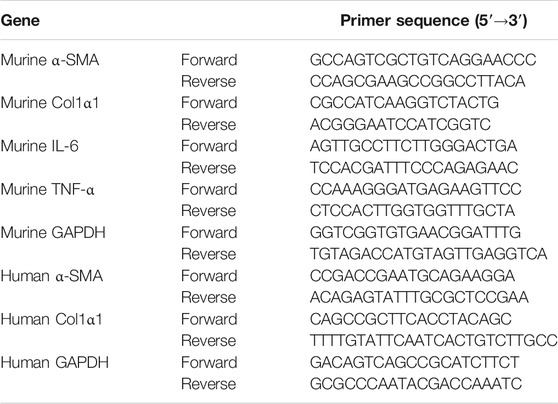
Task: Click the sequence CTCCACTTGGTGGTTTGCTA
Action: click(412, 211)
